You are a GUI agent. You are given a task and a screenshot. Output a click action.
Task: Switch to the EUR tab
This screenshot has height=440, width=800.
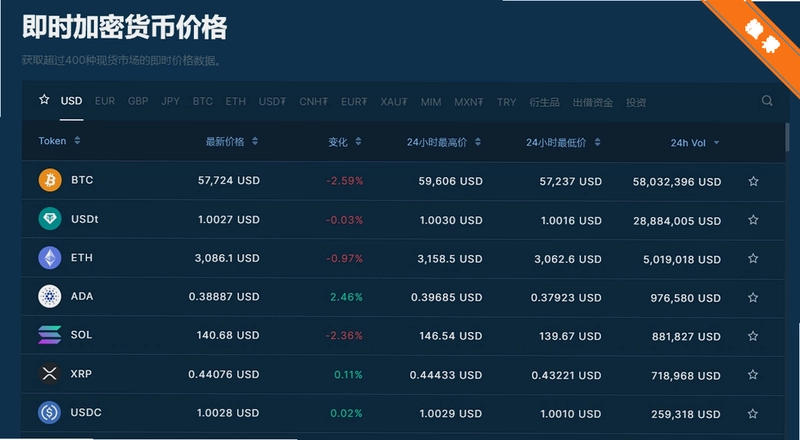[x=105, y=101]
